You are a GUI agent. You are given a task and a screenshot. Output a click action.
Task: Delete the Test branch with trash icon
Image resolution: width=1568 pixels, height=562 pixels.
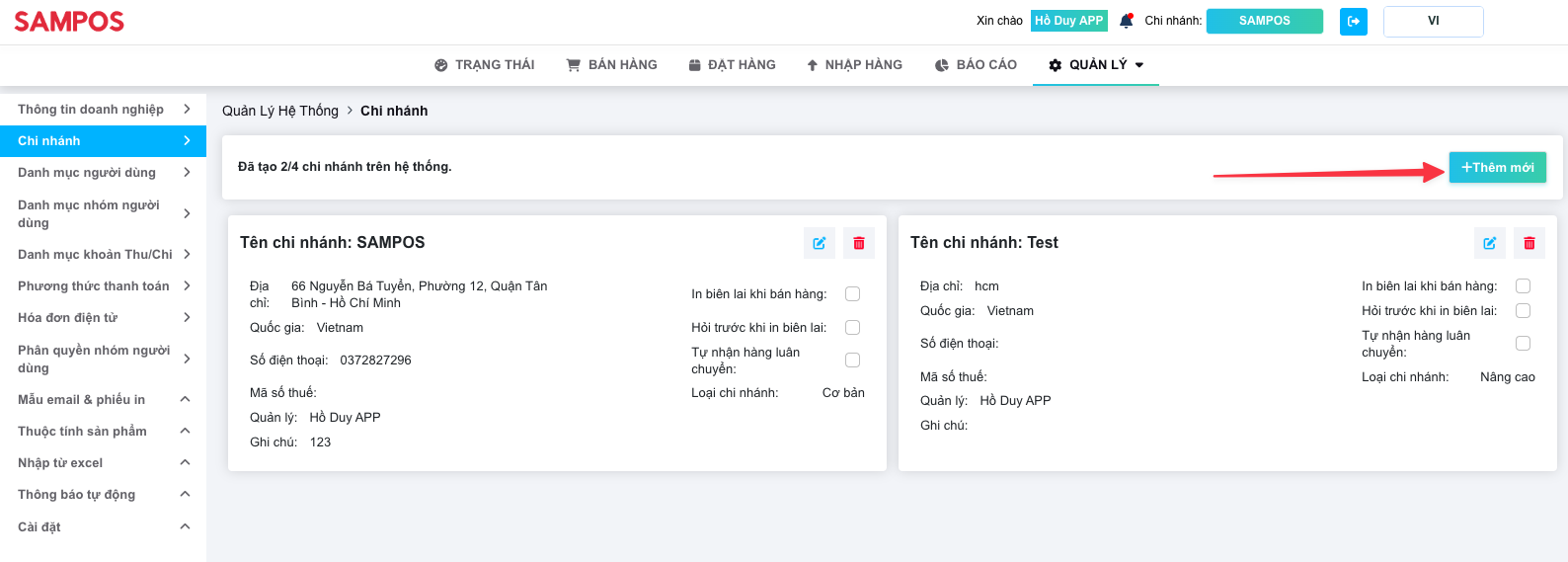(x=1529, y=243)
